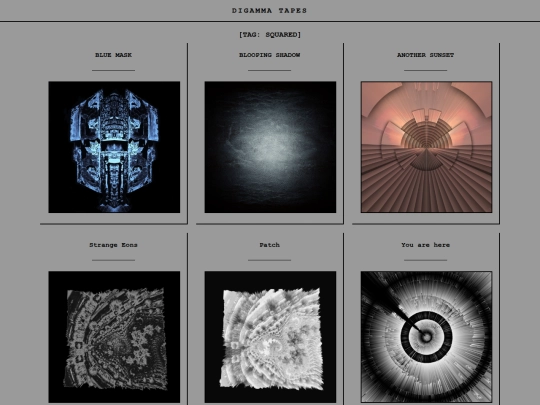Open the Patch title link
Image resolution: width=540 pixels, height=405 pixels.
[269, 245]
